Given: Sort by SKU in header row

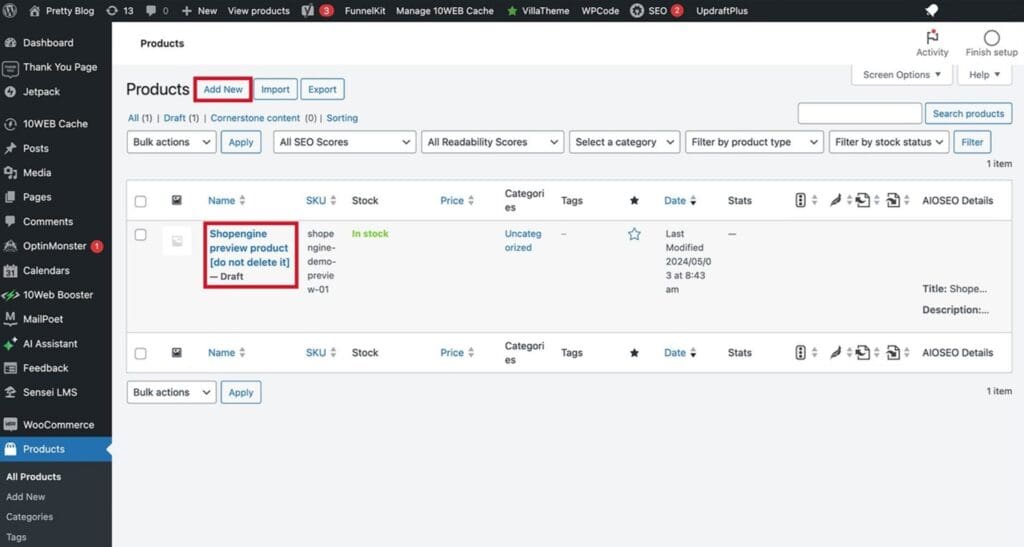Looking at the screenshot, I should point(321,200).
